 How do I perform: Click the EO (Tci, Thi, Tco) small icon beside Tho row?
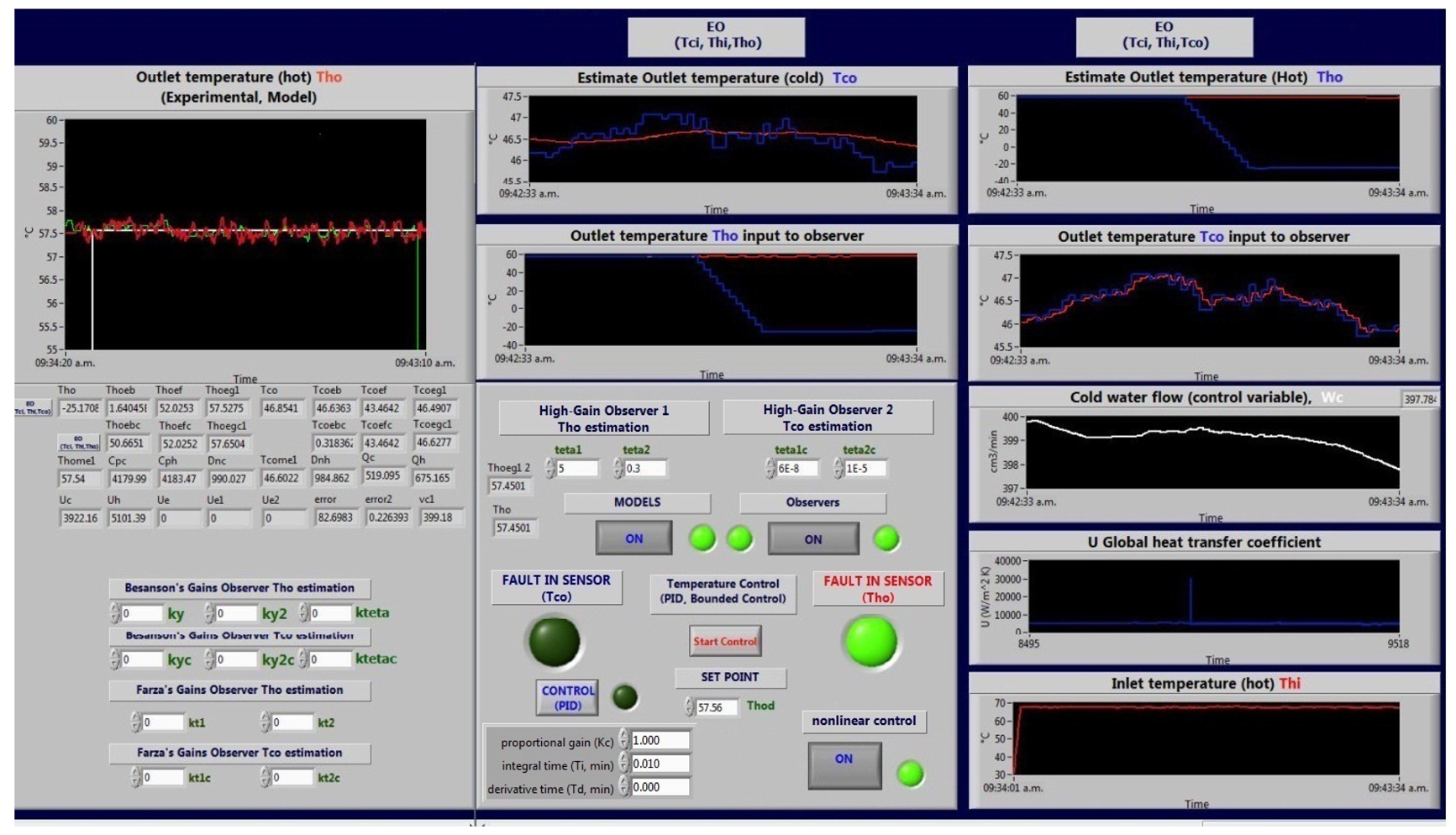pyautogui.click(x=32, y=408)
